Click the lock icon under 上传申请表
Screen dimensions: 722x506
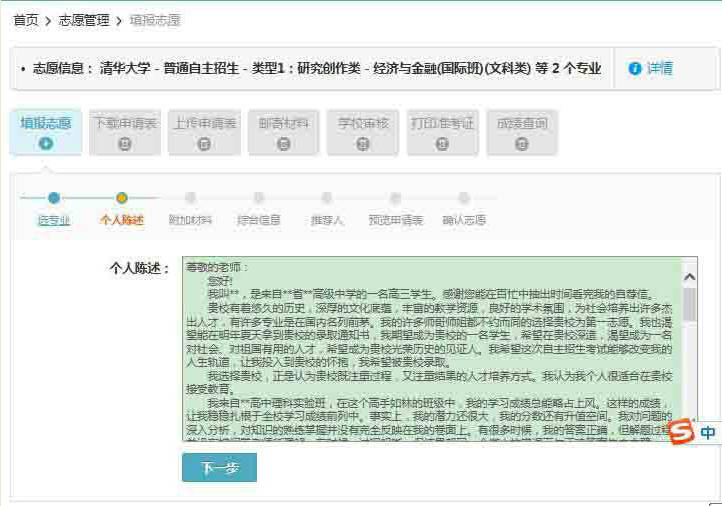click(x=204, y=144)
